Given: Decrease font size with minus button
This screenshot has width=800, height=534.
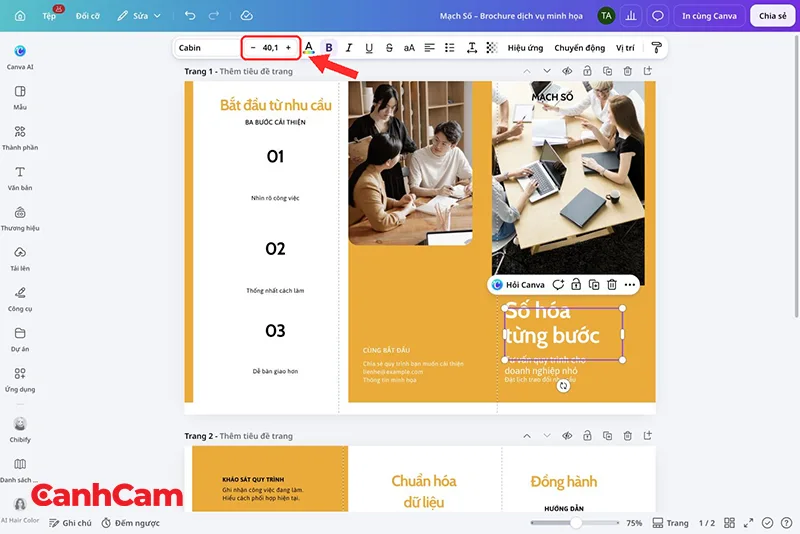Looking at the screenshot, I should click(x=253, y=48).
